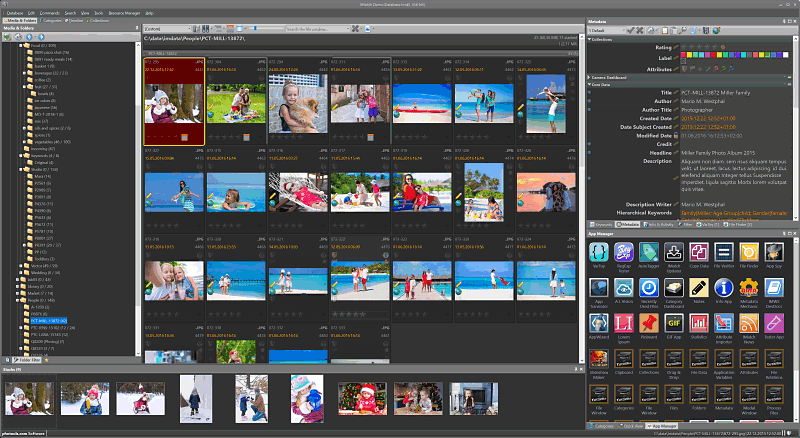This screenshot has width=800, height=438.
Task: Collapse the Collections section in Metadata panel
Action: tap(590, 39)
